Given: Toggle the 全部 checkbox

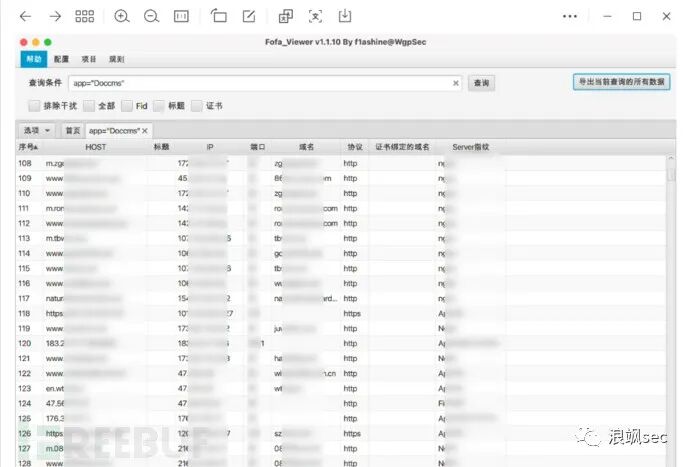Looking at the screenshot, I should coord(89,106).
